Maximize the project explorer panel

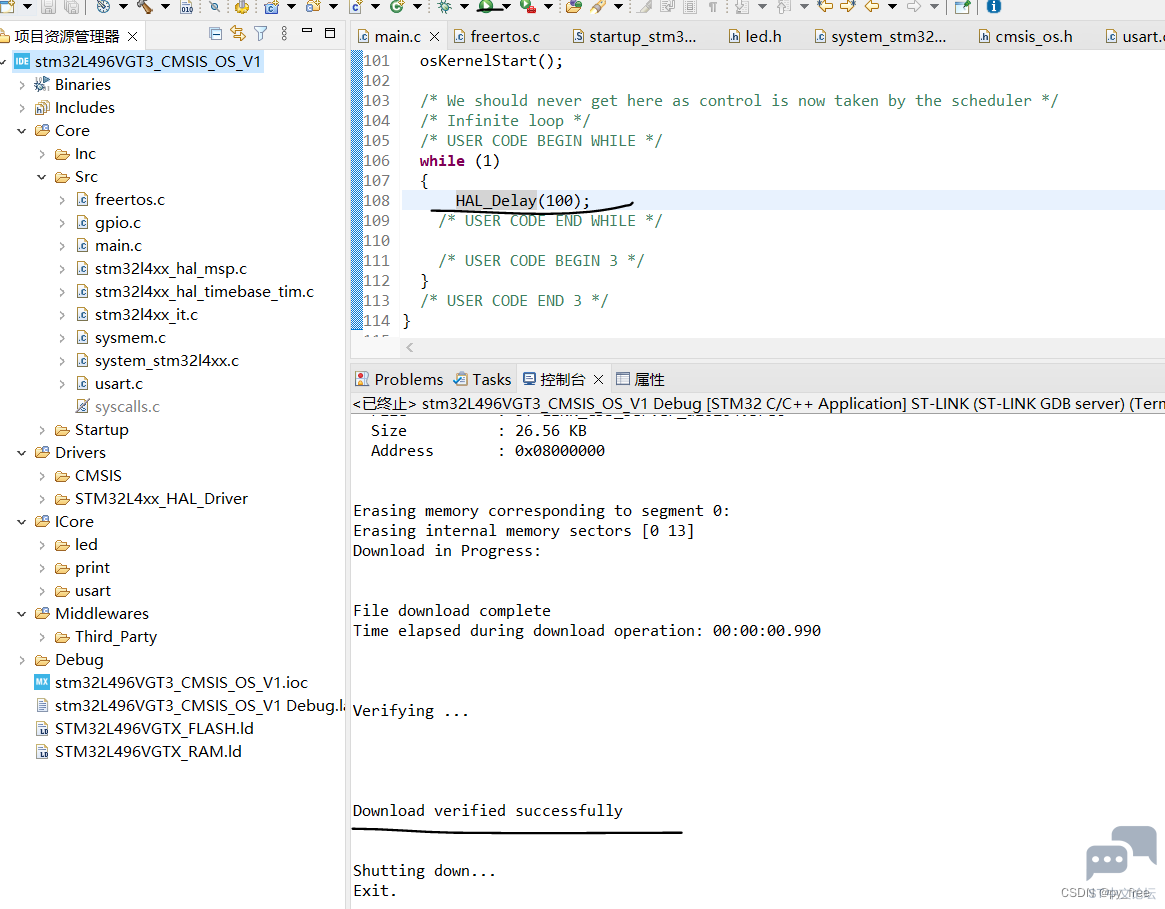click(330, 34)
